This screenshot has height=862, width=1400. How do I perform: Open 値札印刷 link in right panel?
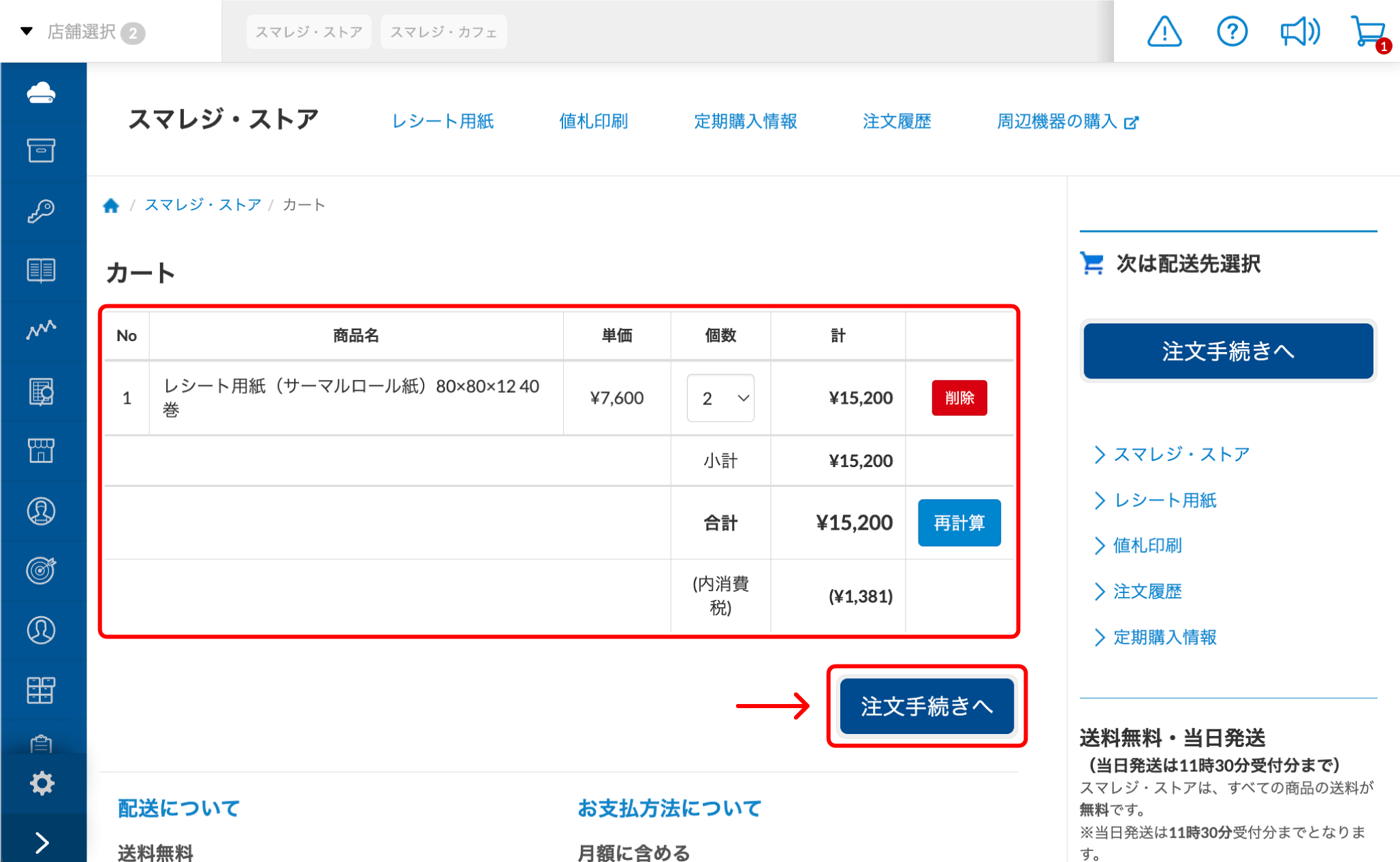click(x=1147, y=545)
